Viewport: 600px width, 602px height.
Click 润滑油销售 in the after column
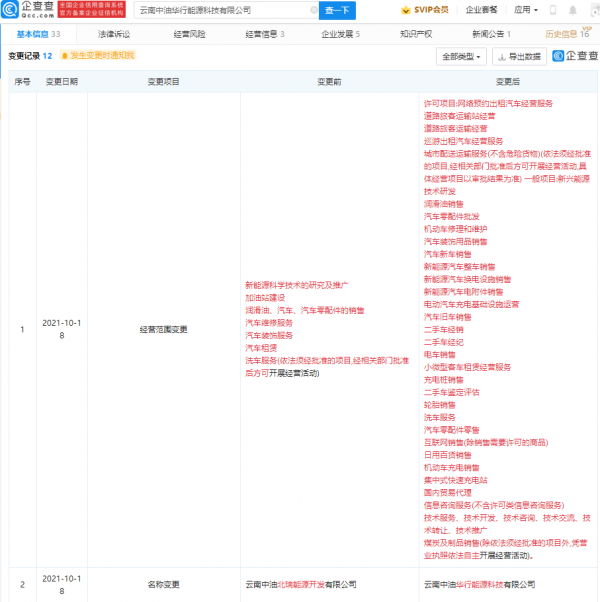coord(444,204)
